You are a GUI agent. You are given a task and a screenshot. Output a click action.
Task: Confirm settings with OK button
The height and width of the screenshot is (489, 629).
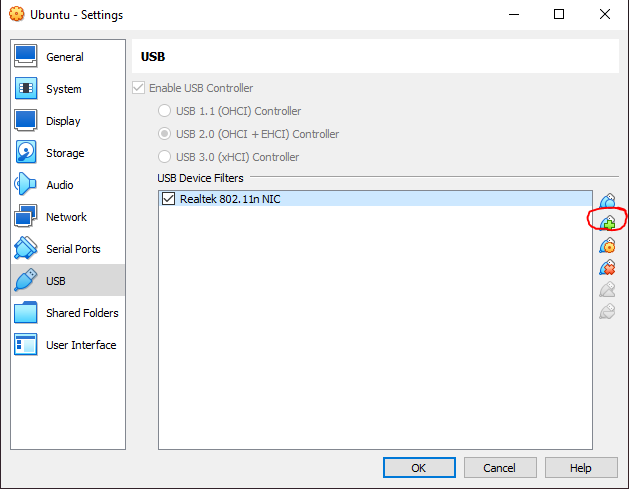coord(419,468)
